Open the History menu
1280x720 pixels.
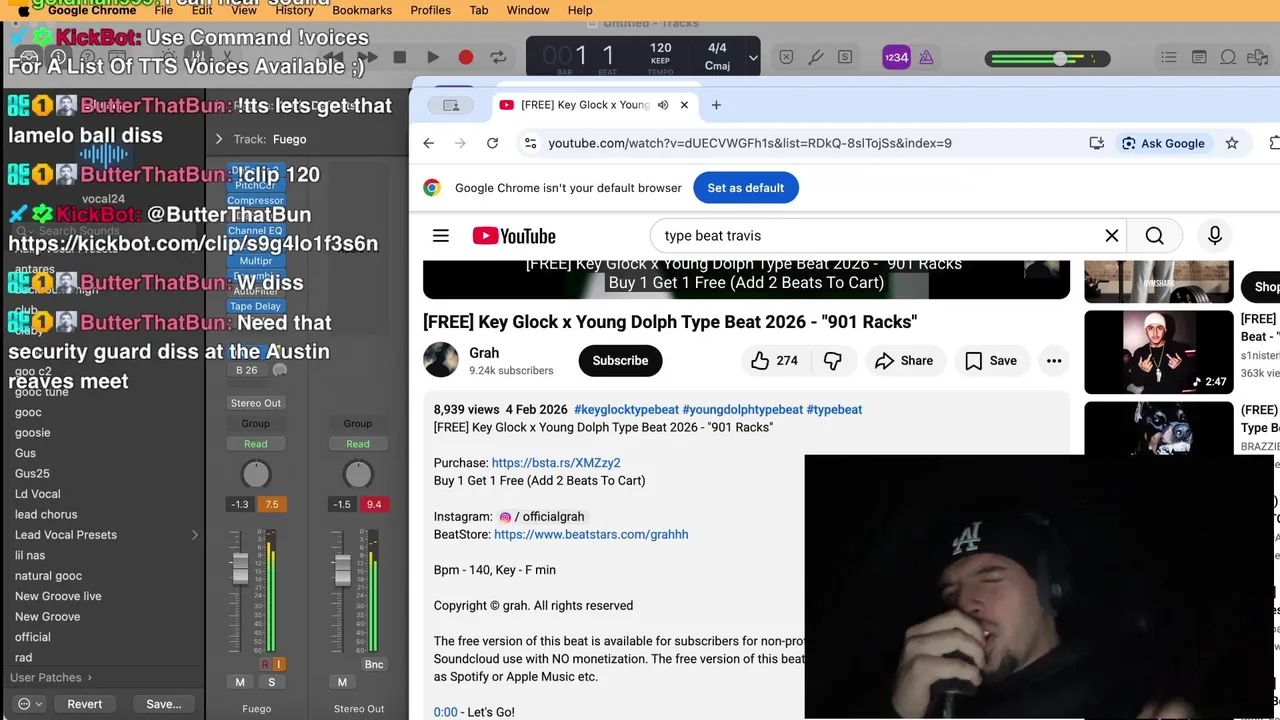(x=294, y=10)
